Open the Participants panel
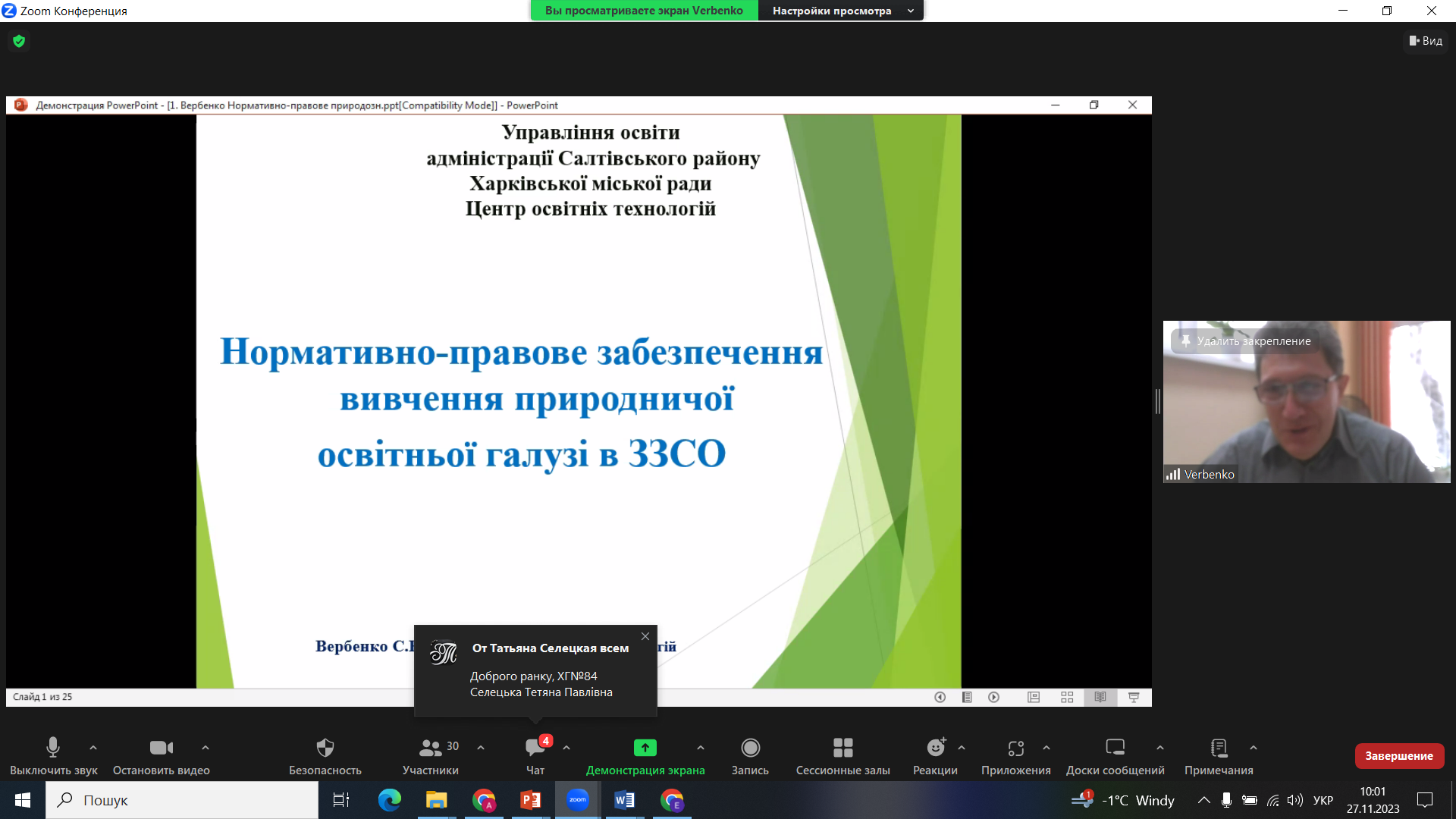 (x=430, y=748)
